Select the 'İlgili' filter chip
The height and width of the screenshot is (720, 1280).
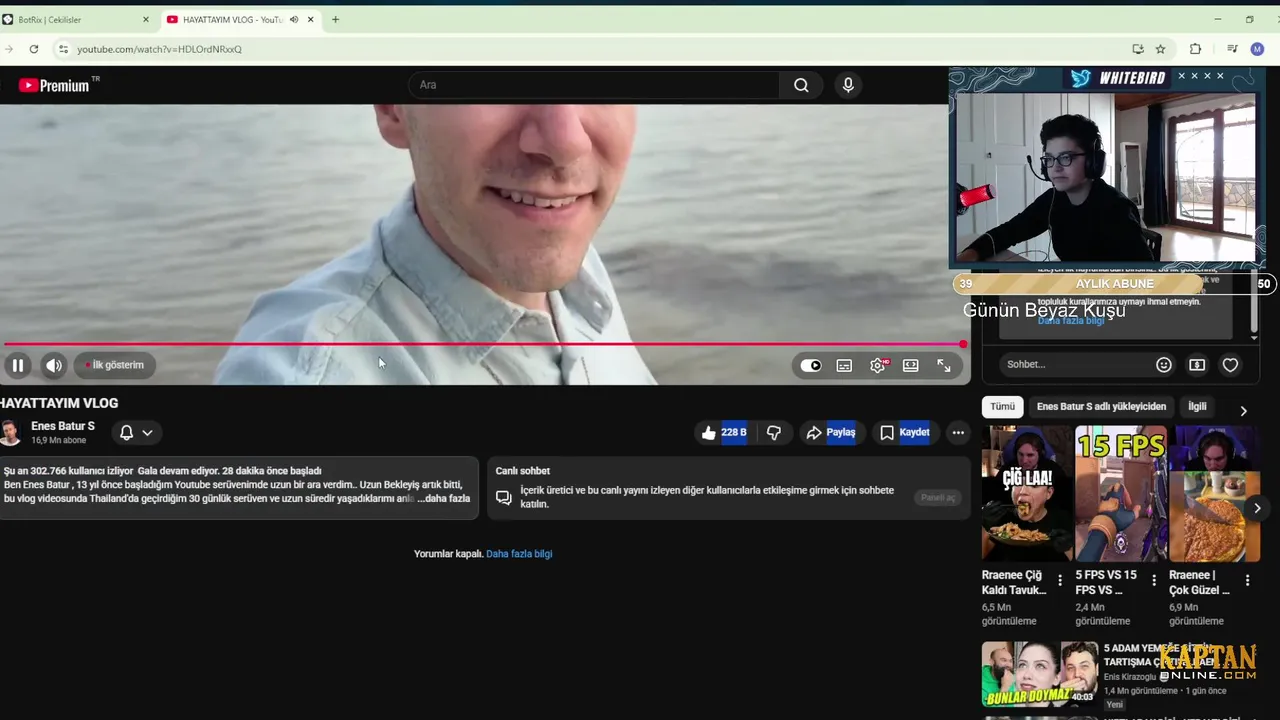click(1197, 407)
